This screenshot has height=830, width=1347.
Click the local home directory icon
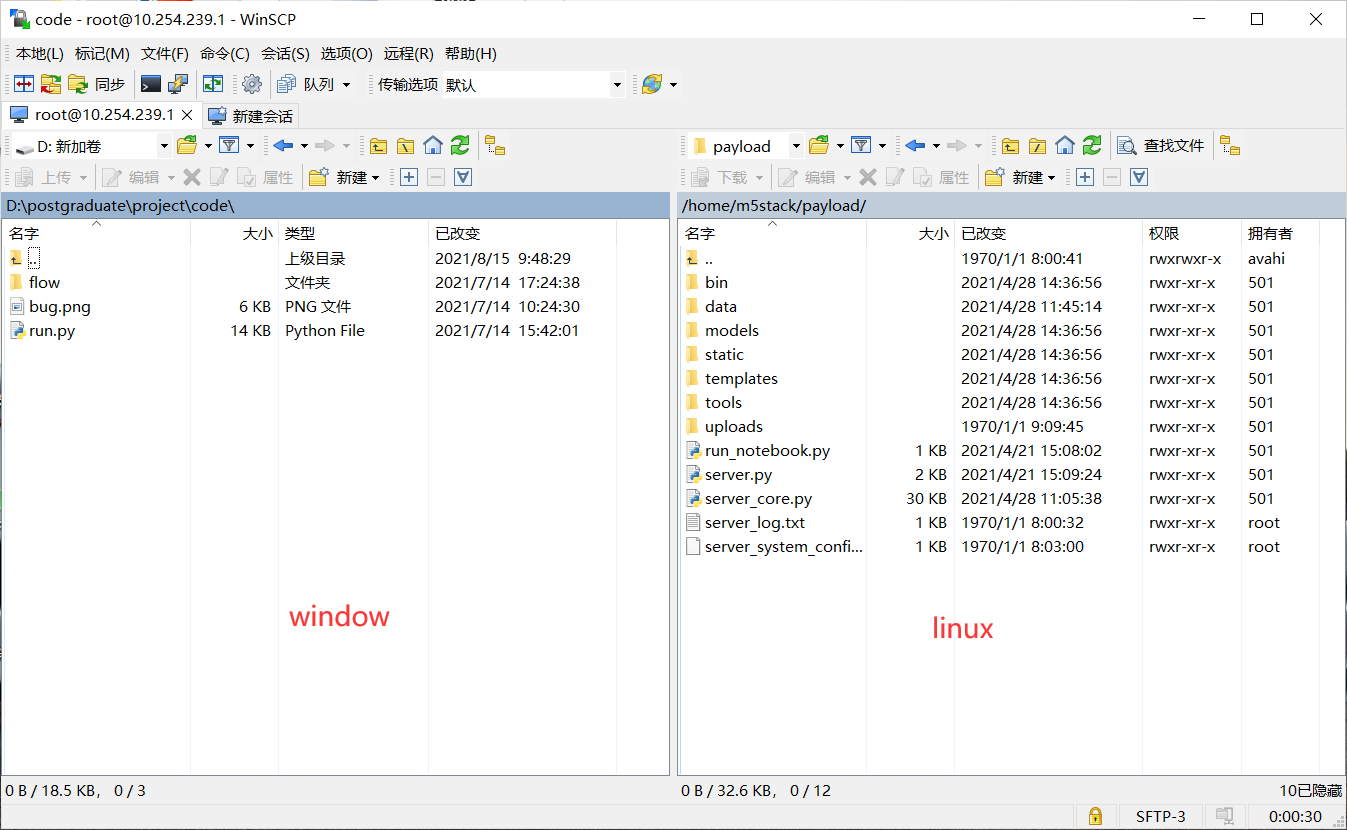(x=433, y=146)
